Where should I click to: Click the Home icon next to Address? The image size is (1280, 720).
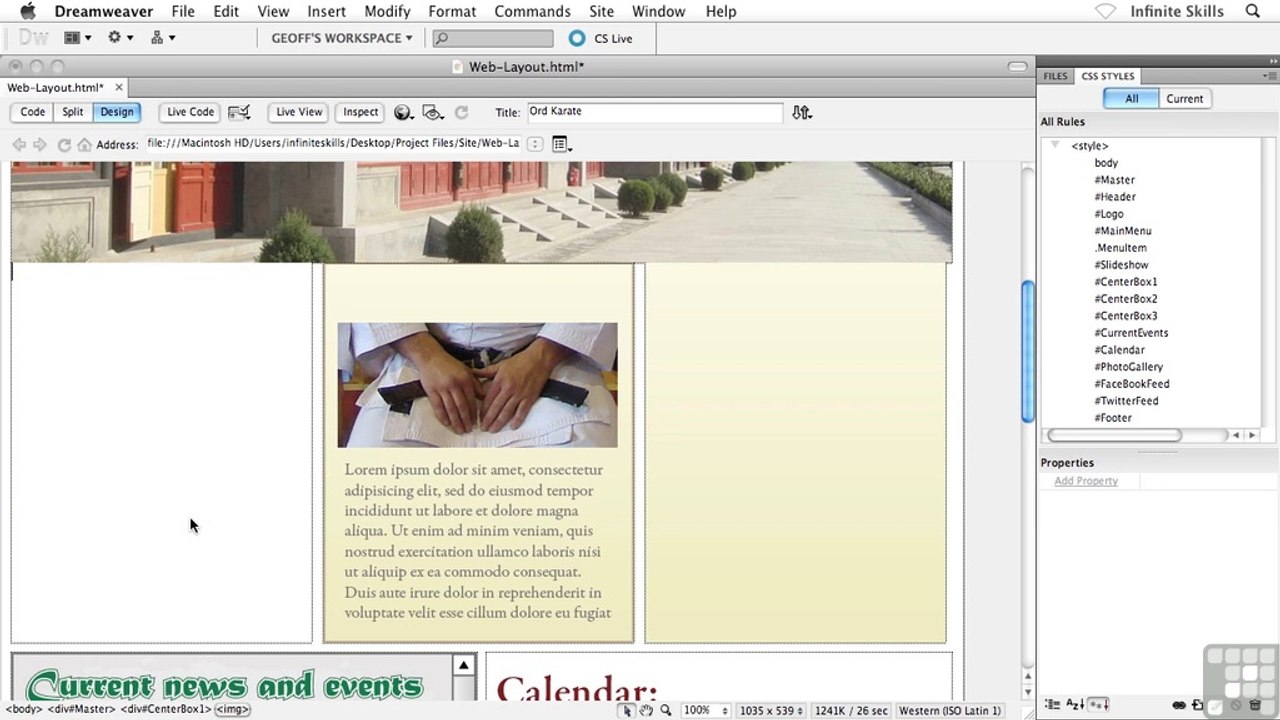point(84,144)
